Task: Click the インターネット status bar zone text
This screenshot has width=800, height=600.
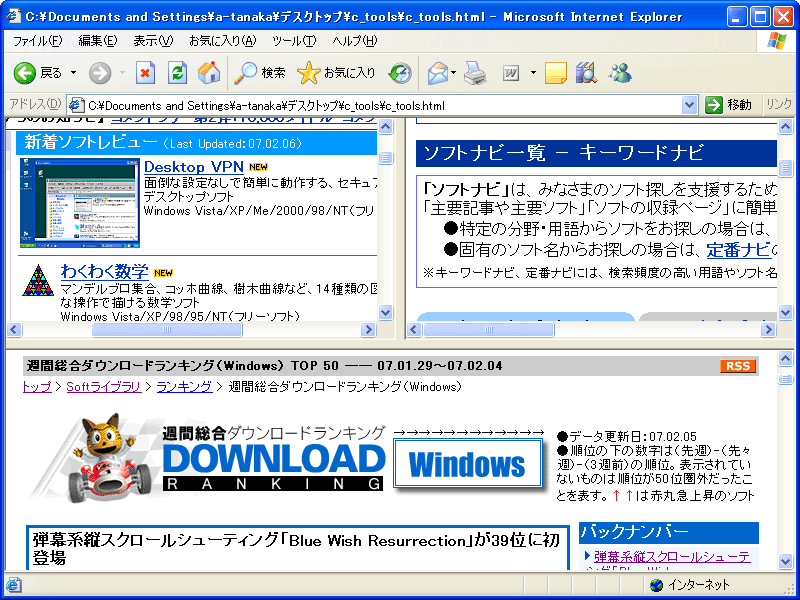Action: point(699,585)
